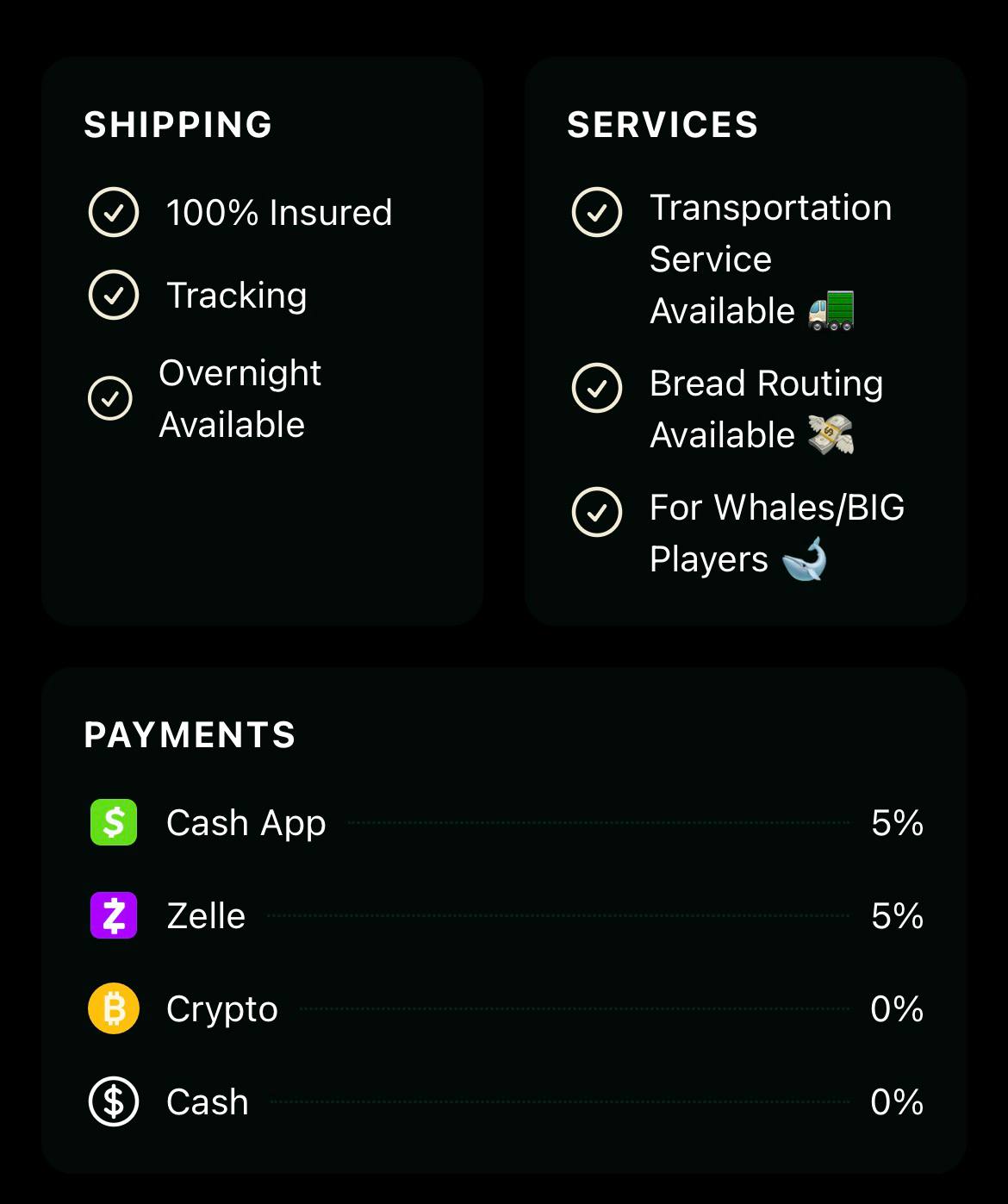The width and height of the screenshot is (1008, 1204).
Task: Click the orange Bitcoin crypto icon
Action: click(114, 1008)
